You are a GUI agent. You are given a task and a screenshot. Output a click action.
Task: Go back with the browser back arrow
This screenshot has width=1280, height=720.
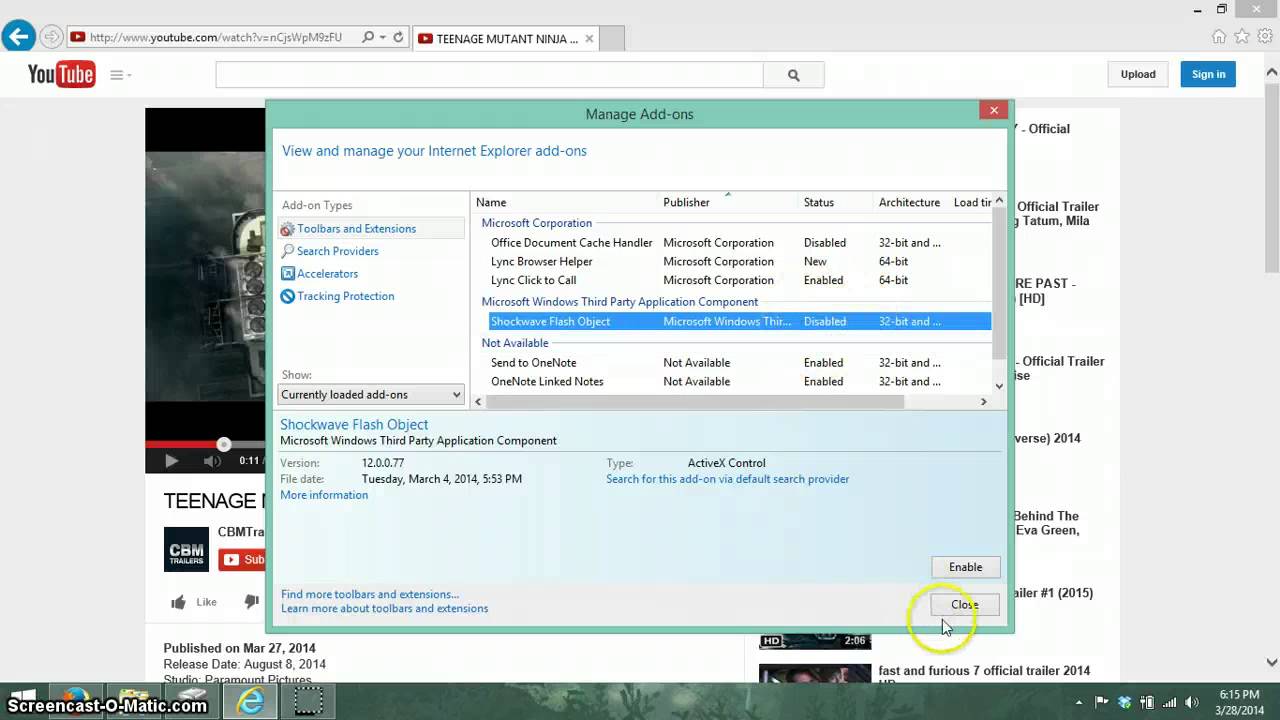[x=18, y=38]
